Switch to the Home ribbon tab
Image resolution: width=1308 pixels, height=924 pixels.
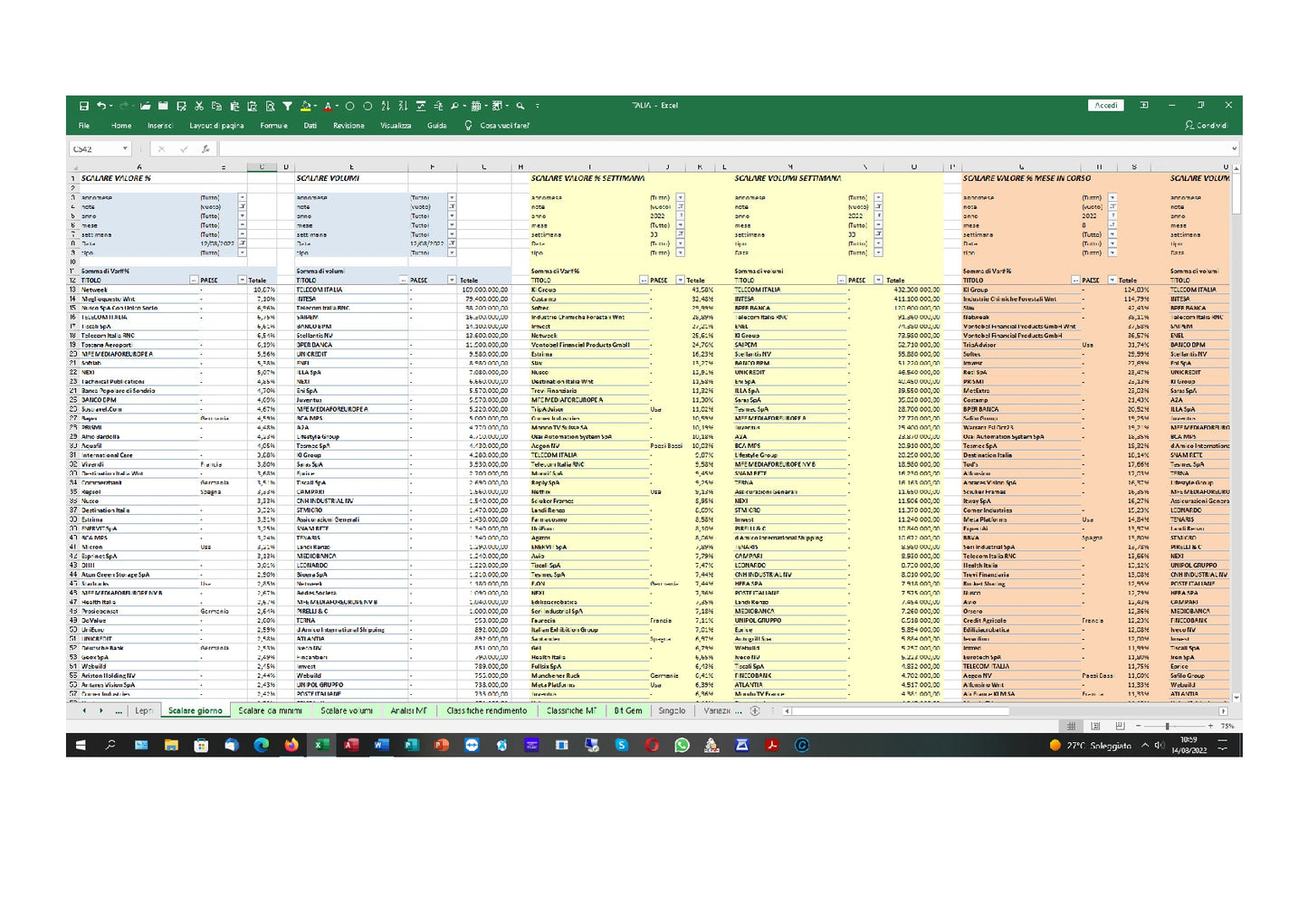(x=121, y=126)
